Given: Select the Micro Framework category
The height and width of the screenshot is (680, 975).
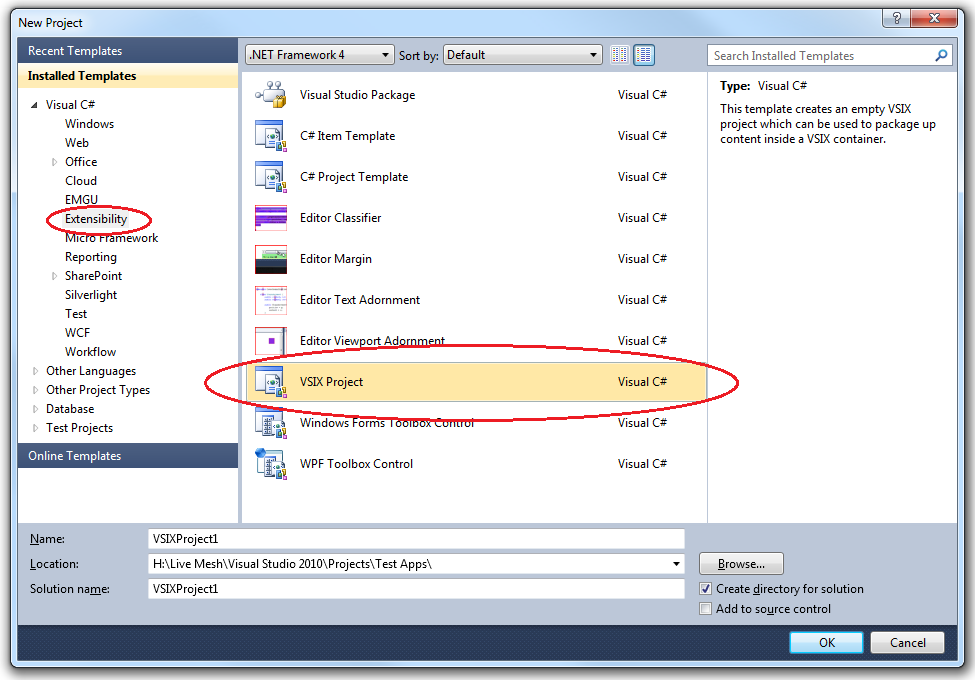Looking at the screenshot, I should click(x=111, y=238).
